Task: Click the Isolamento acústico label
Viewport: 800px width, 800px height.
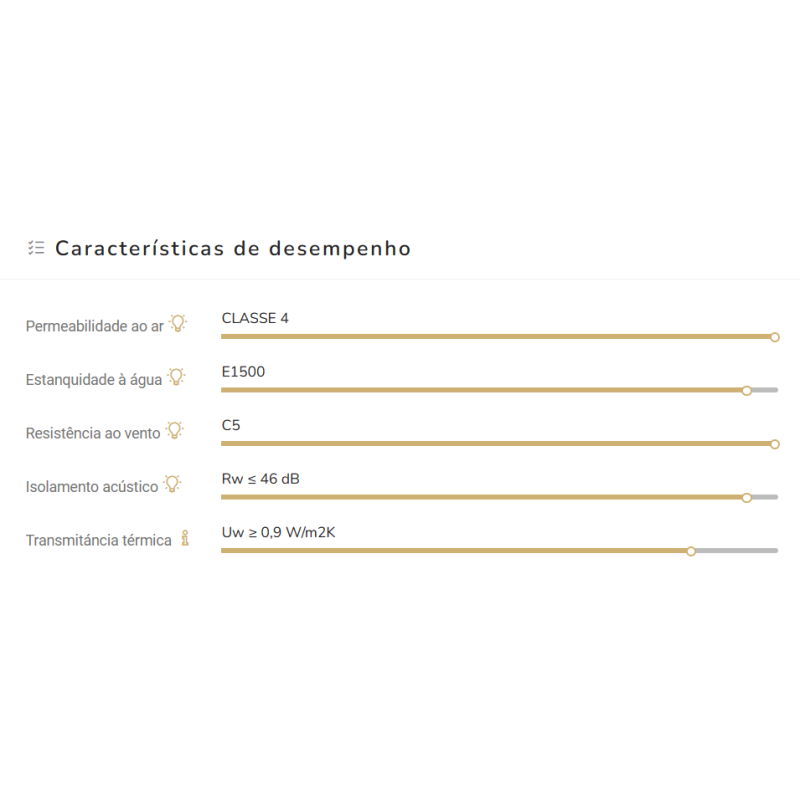Action: [92, 487]
